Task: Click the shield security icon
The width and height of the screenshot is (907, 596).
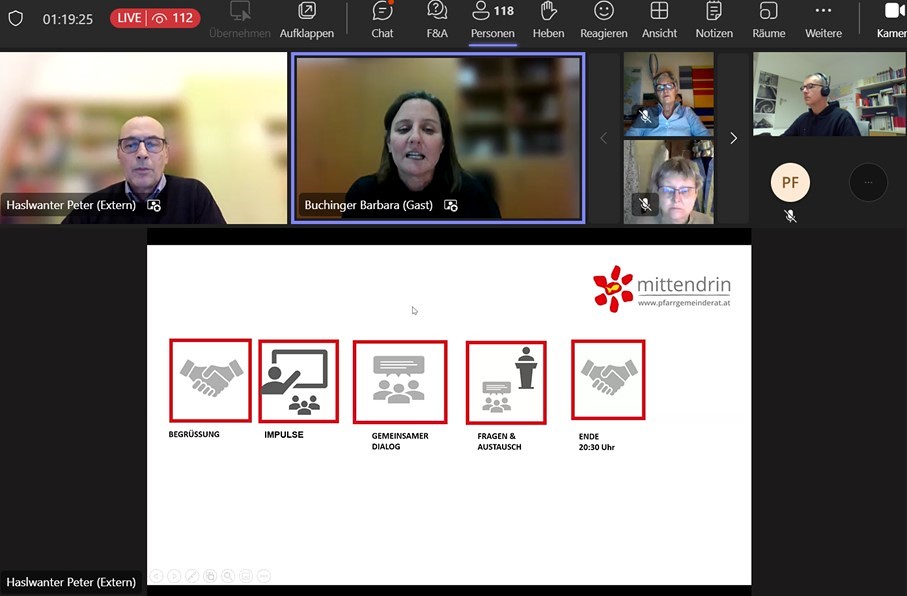Action: point(15,19)
